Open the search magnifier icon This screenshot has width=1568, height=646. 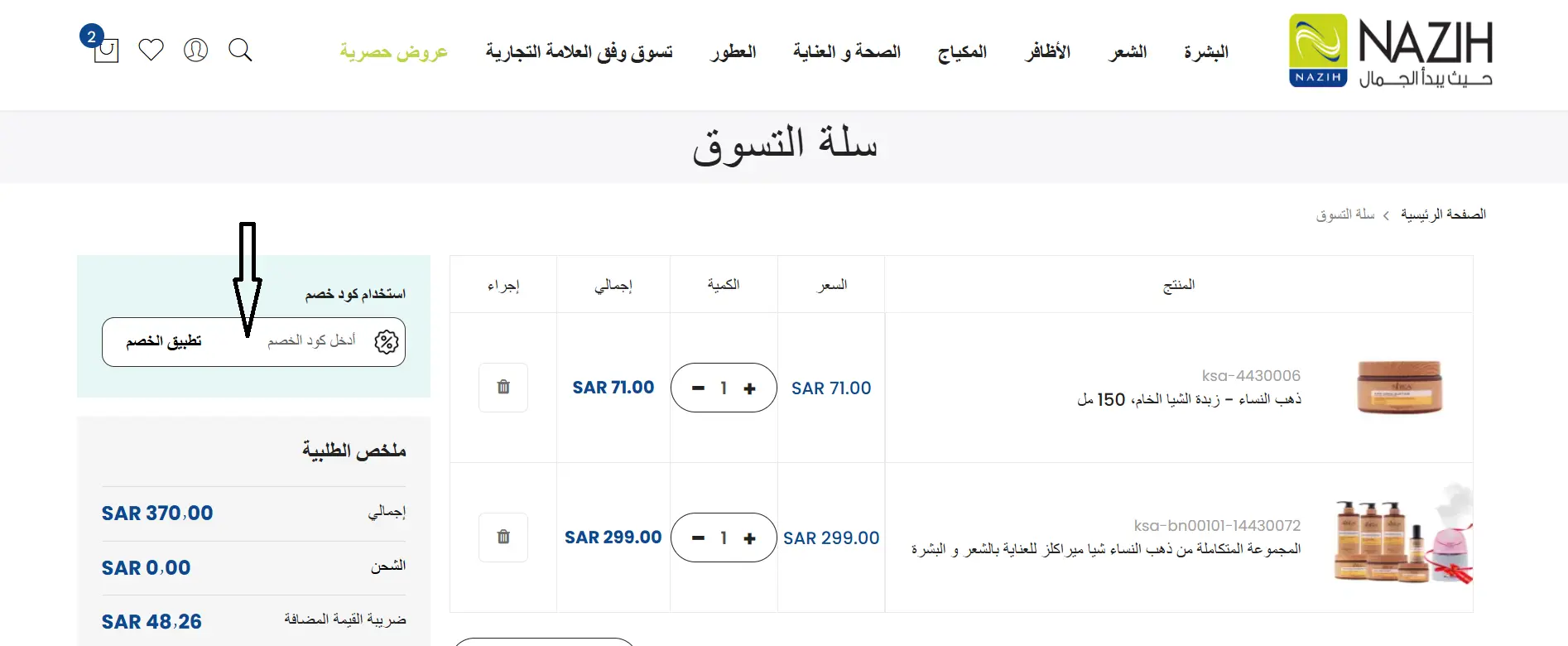[x=240, y=50]
